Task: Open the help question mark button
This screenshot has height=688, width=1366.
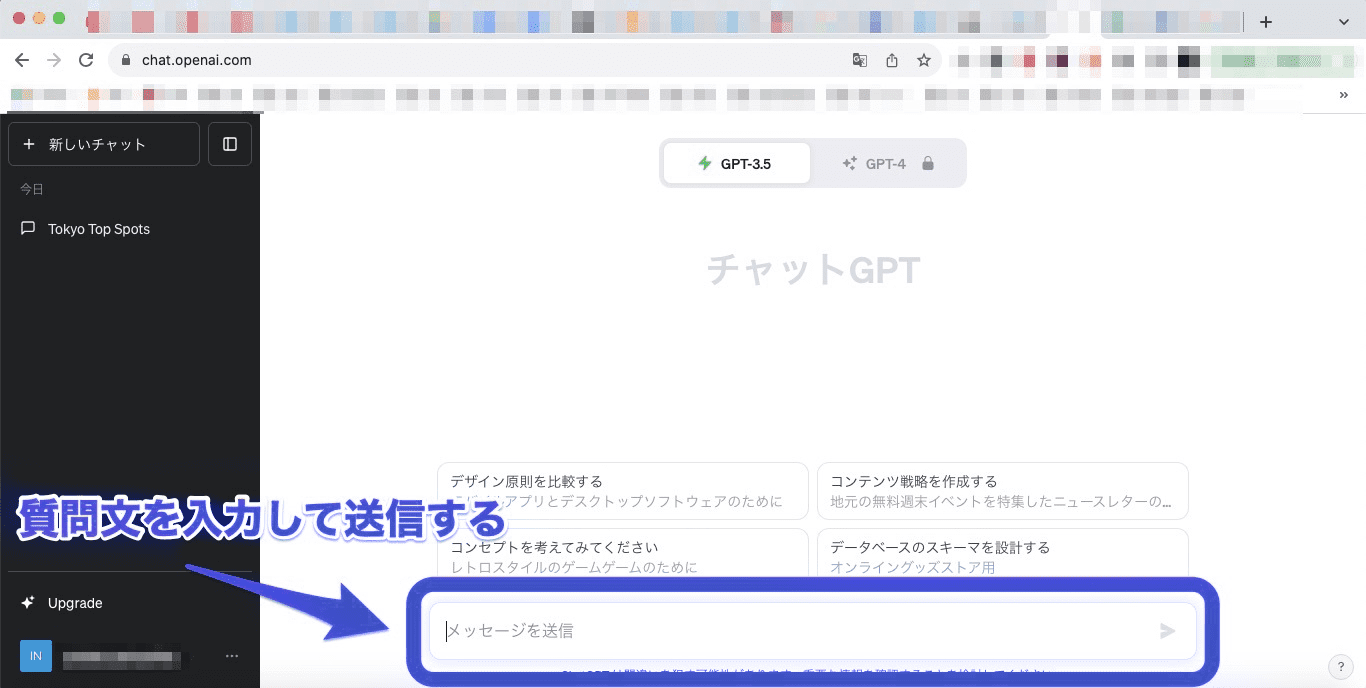Action: click(x=1340, y=666)
